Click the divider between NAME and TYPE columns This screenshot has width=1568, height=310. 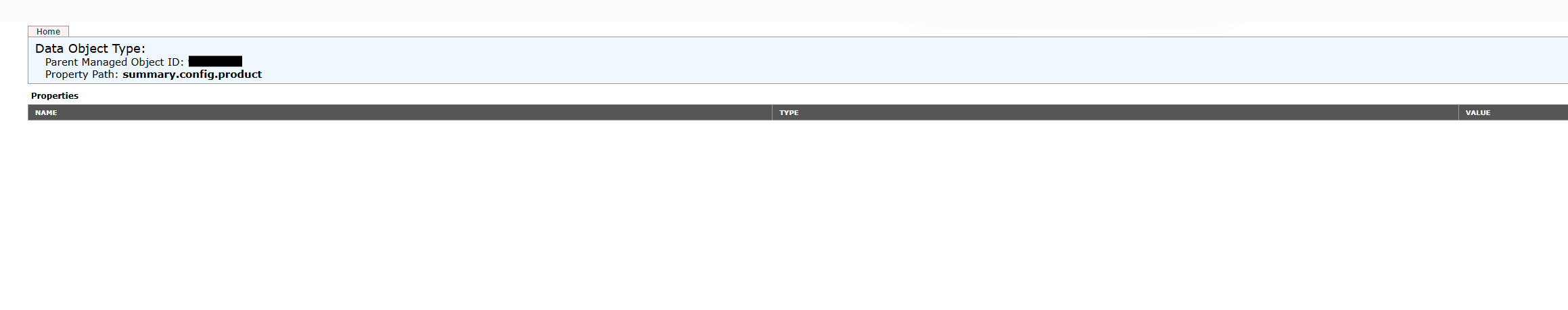click(x=772, y=112)
